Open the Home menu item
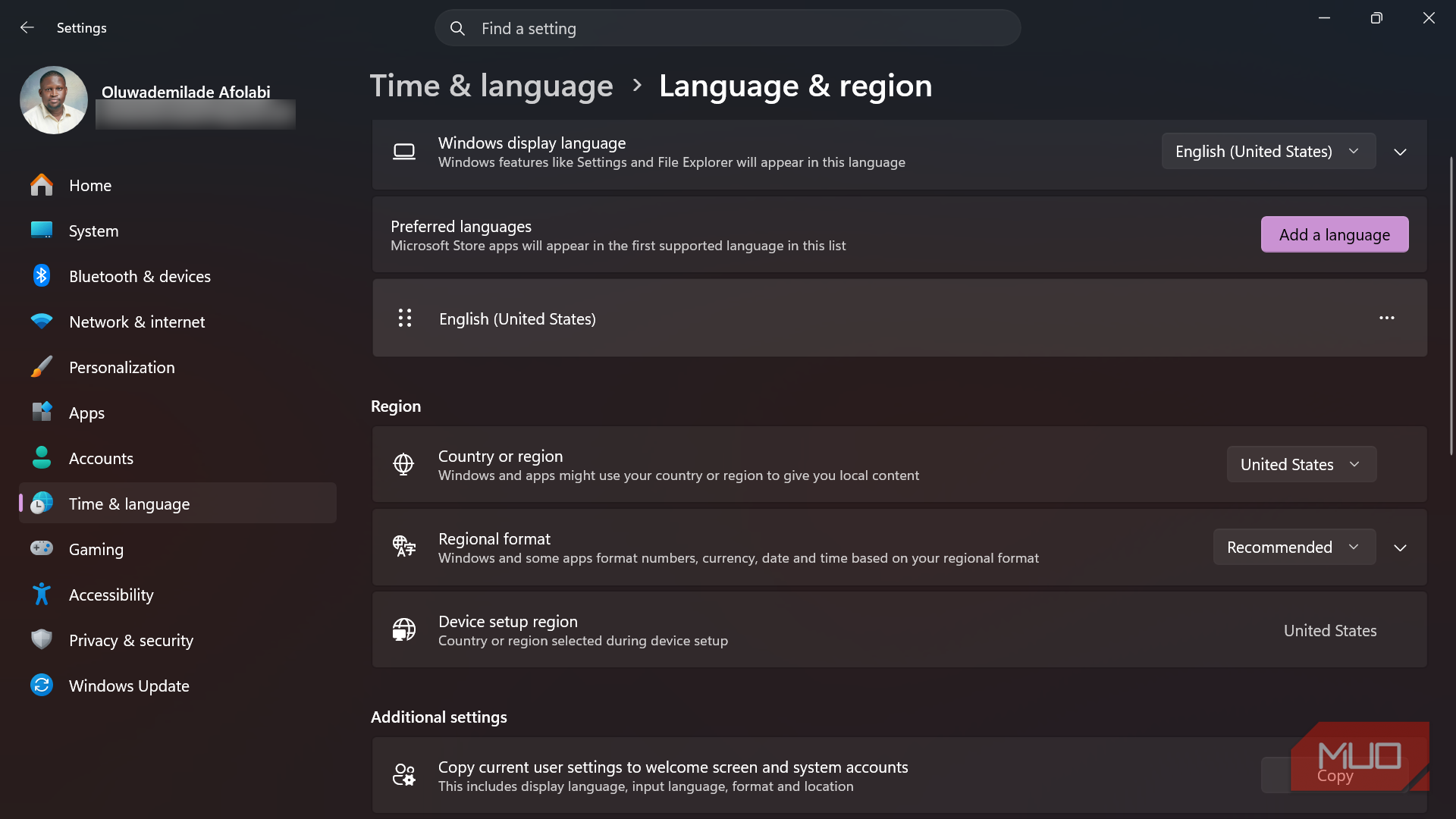The image size is (1456, 819). click(x=177, y=185)
